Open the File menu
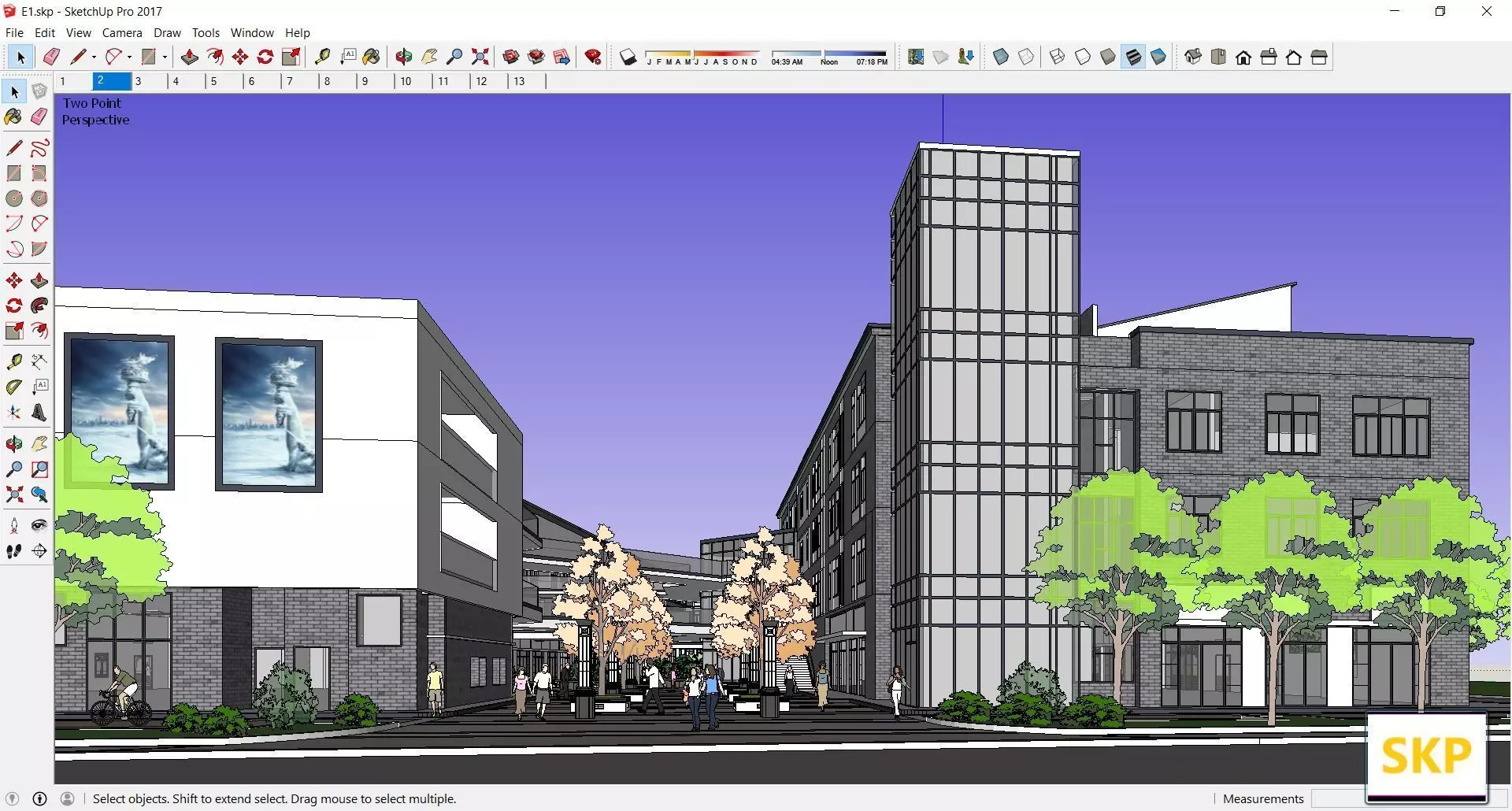The width and height of the screenshot is (1512, 811). [14, 32]
